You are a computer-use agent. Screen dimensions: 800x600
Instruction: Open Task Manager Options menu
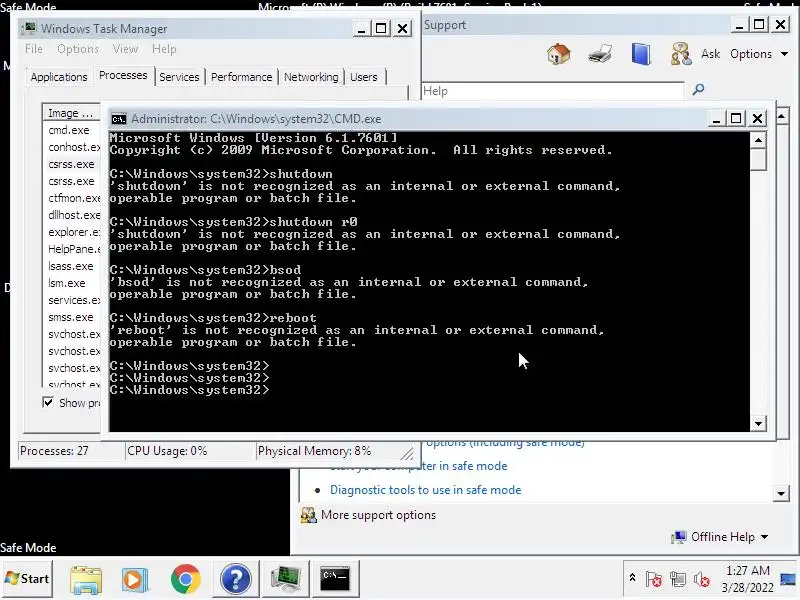point(78,49)
